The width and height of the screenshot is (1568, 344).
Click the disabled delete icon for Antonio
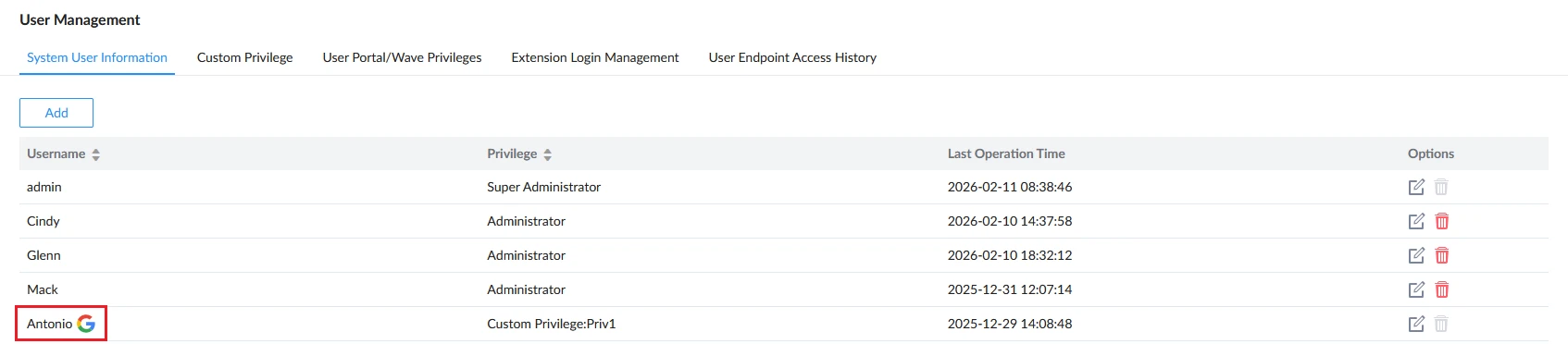pyautogui.click(x=1441, y=324)
